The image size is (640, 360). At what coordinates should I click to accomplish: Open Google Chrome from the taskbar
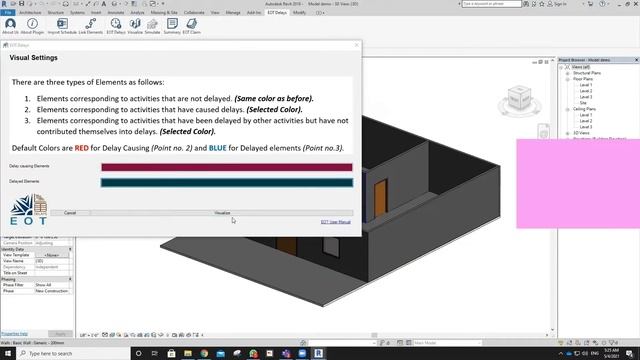(204, 353)
